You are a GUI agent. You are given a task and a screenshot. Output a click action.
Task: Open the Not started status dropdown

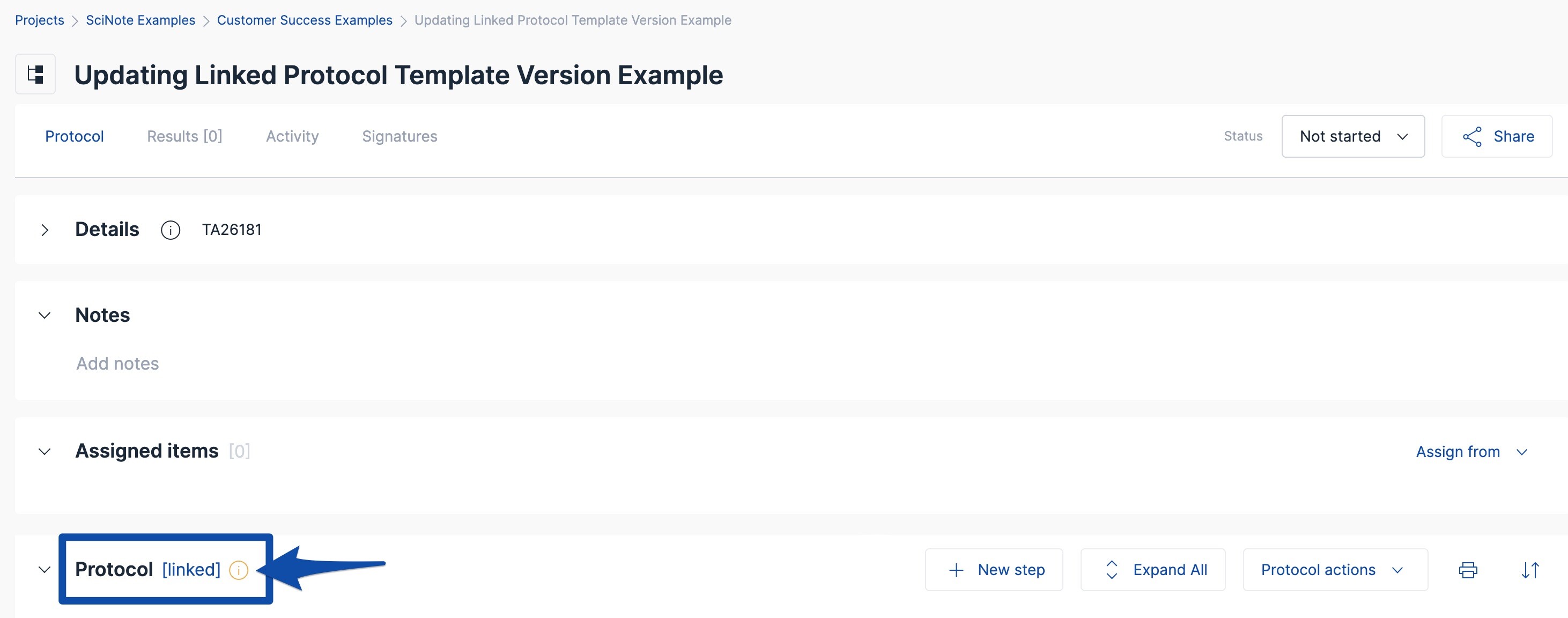(x=1352, y=136)
